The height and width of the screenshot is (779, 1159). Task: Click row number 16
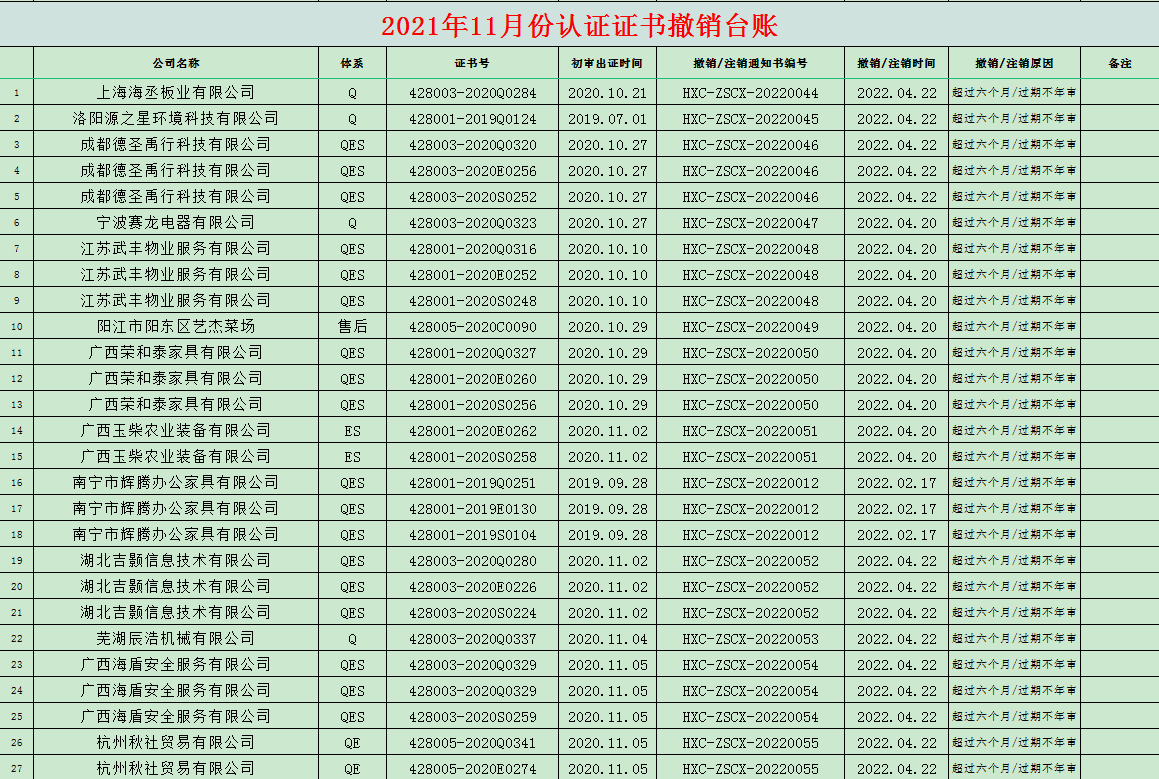16,483
